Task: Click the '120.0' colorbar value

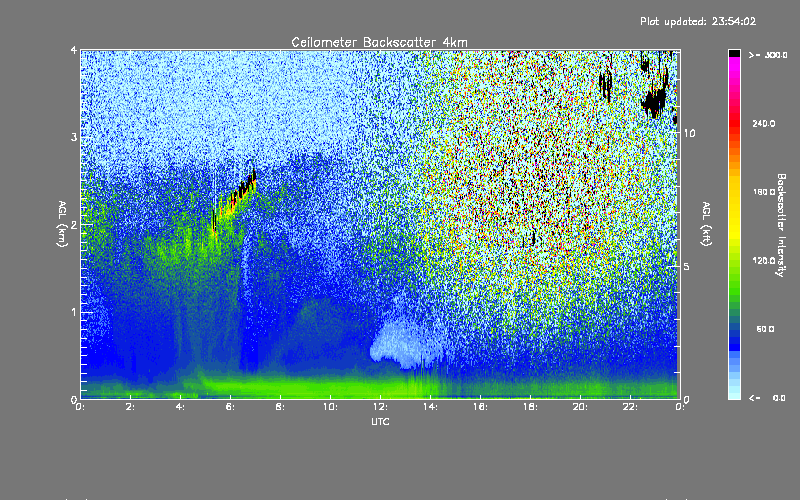Action: [x=764, y=261]
